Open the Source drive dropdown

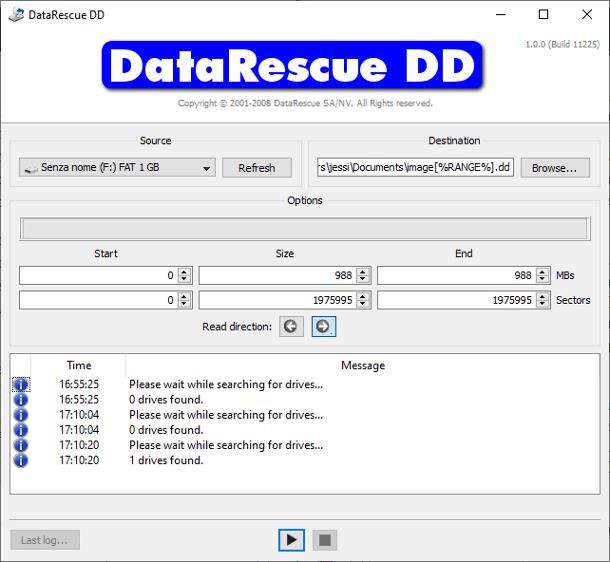click(x=117, y=168)
